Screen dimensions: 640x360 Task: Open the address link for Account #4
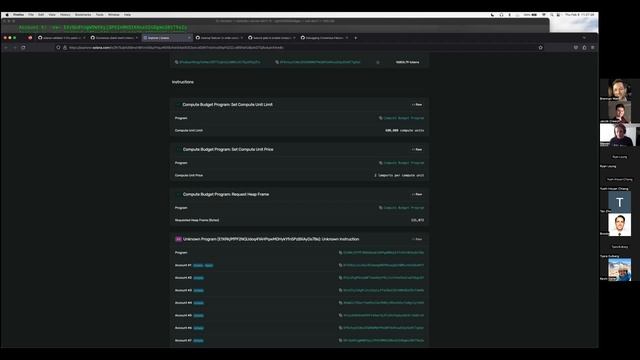tap(383, 303)
